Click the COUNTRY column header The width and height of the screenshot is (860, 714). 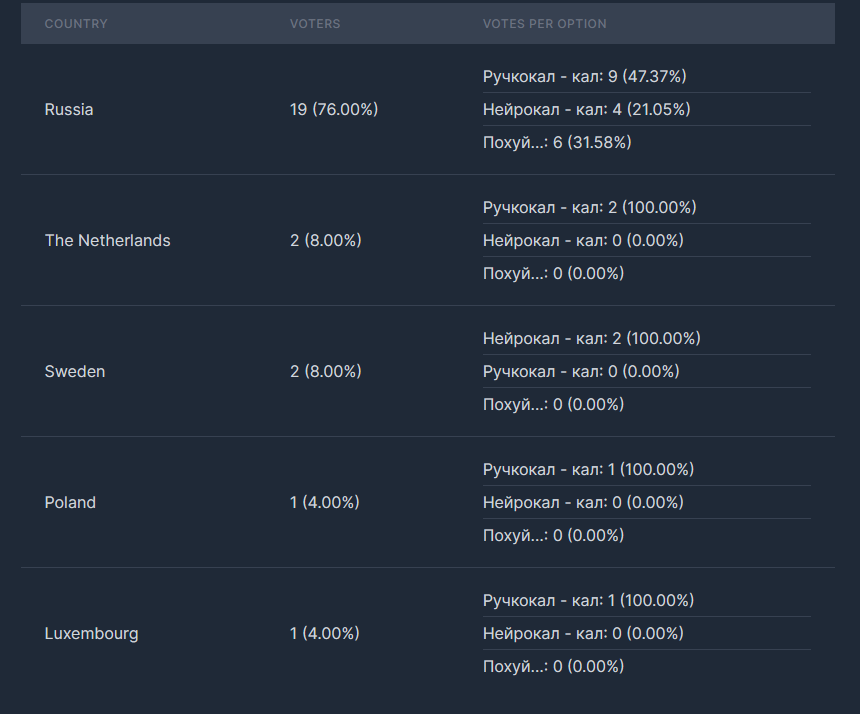point(76,23)
